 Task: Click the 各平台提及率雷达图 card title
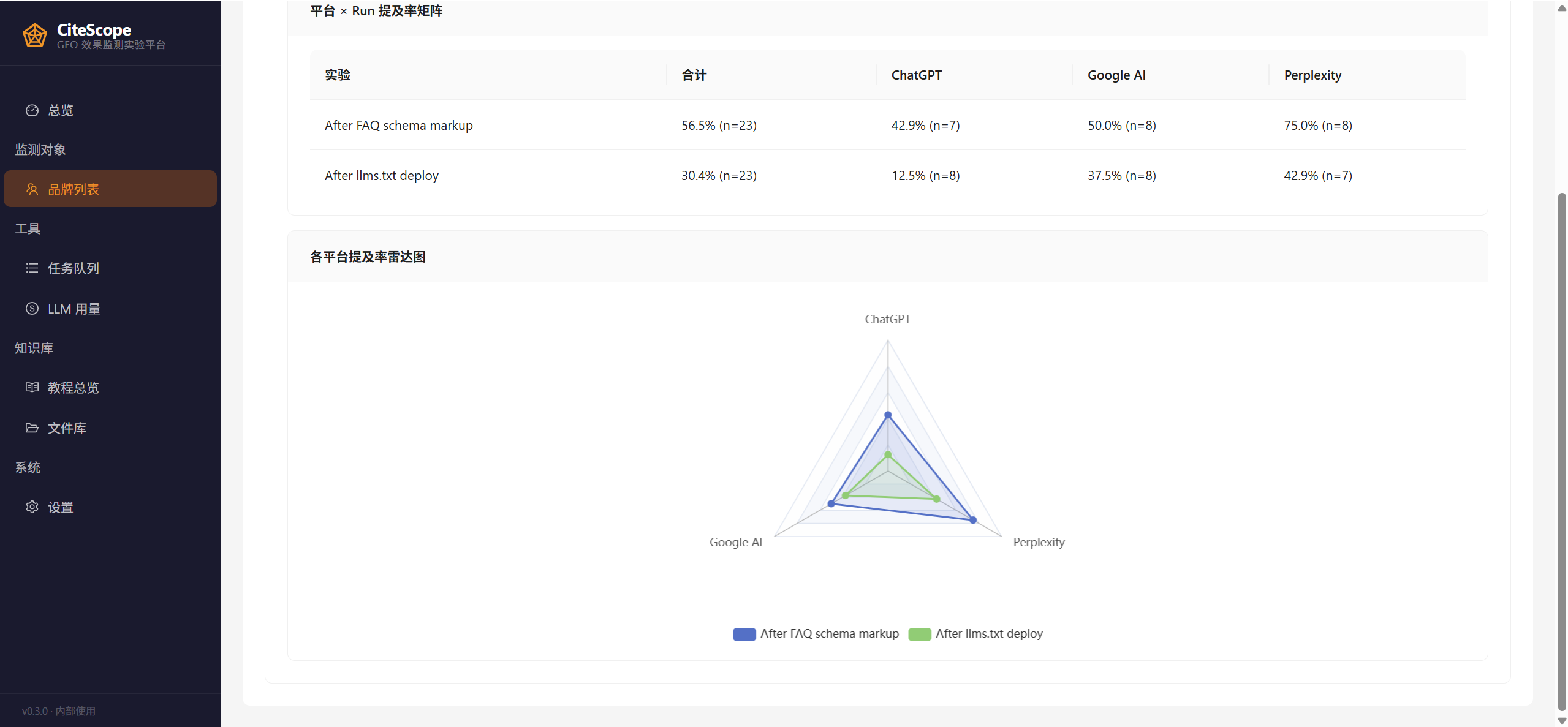[x=368, y=257]
